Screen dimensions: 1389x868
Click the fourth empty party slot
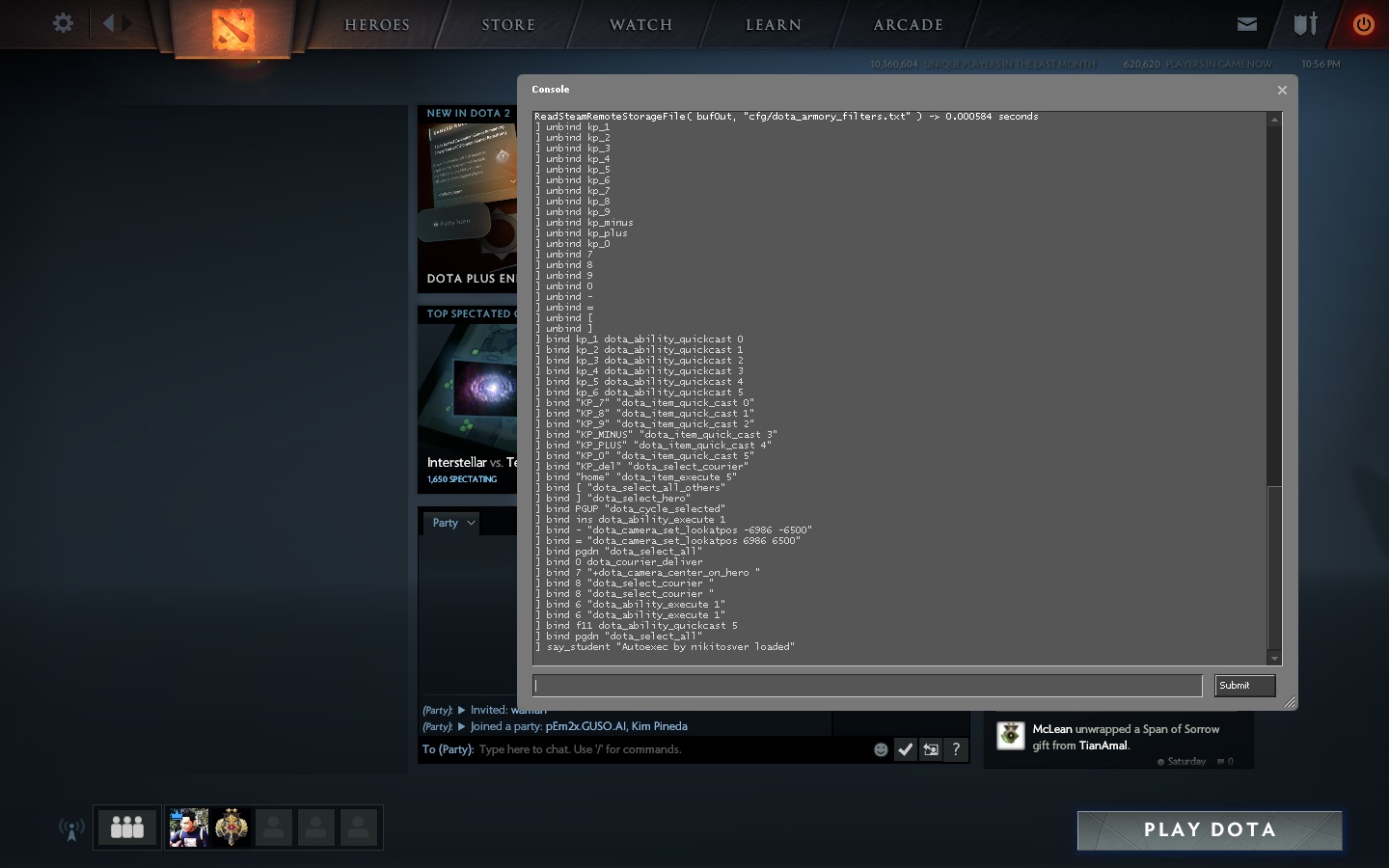coord(316,827)
